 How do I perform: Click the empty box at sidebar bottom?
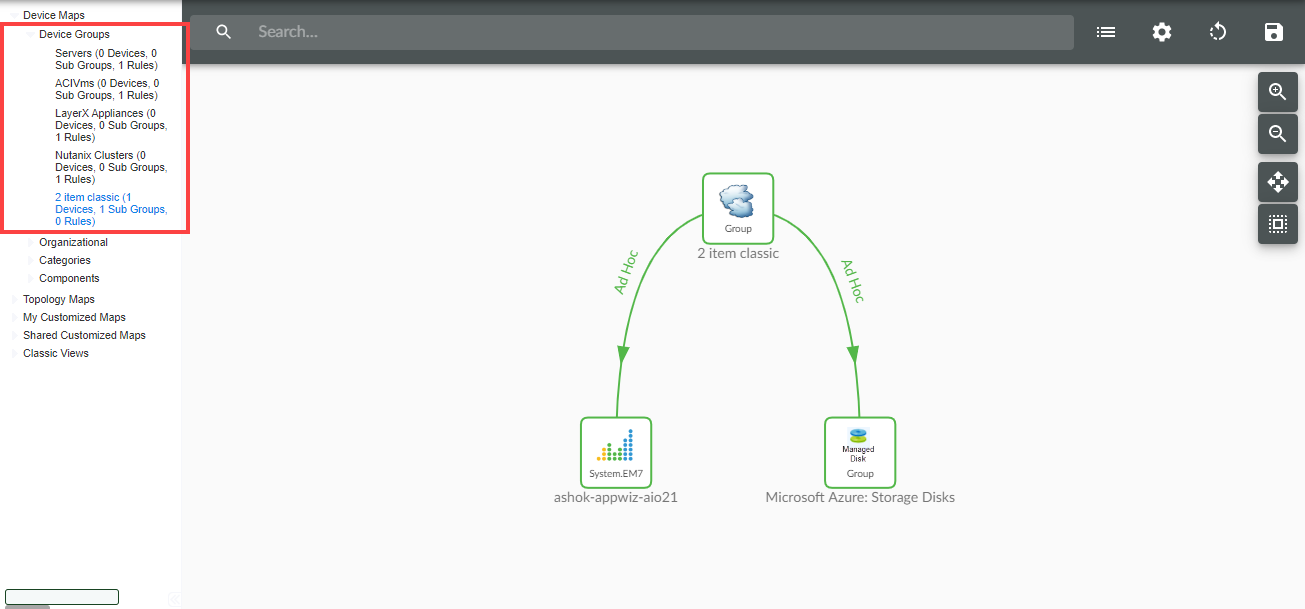click(x=62, y=597)
